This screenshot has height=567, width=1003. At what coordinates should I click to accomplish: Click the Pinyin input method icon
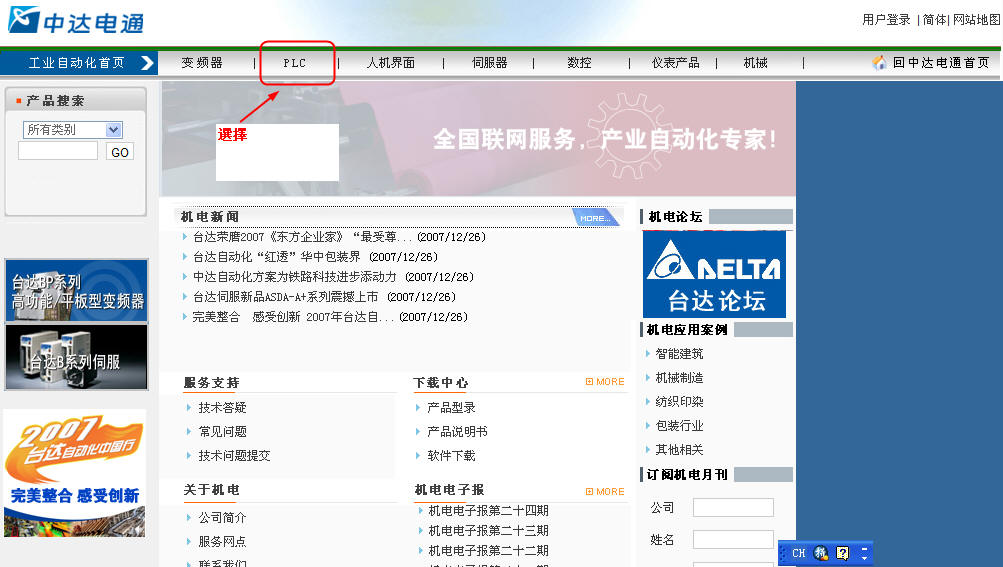point(821,553)
